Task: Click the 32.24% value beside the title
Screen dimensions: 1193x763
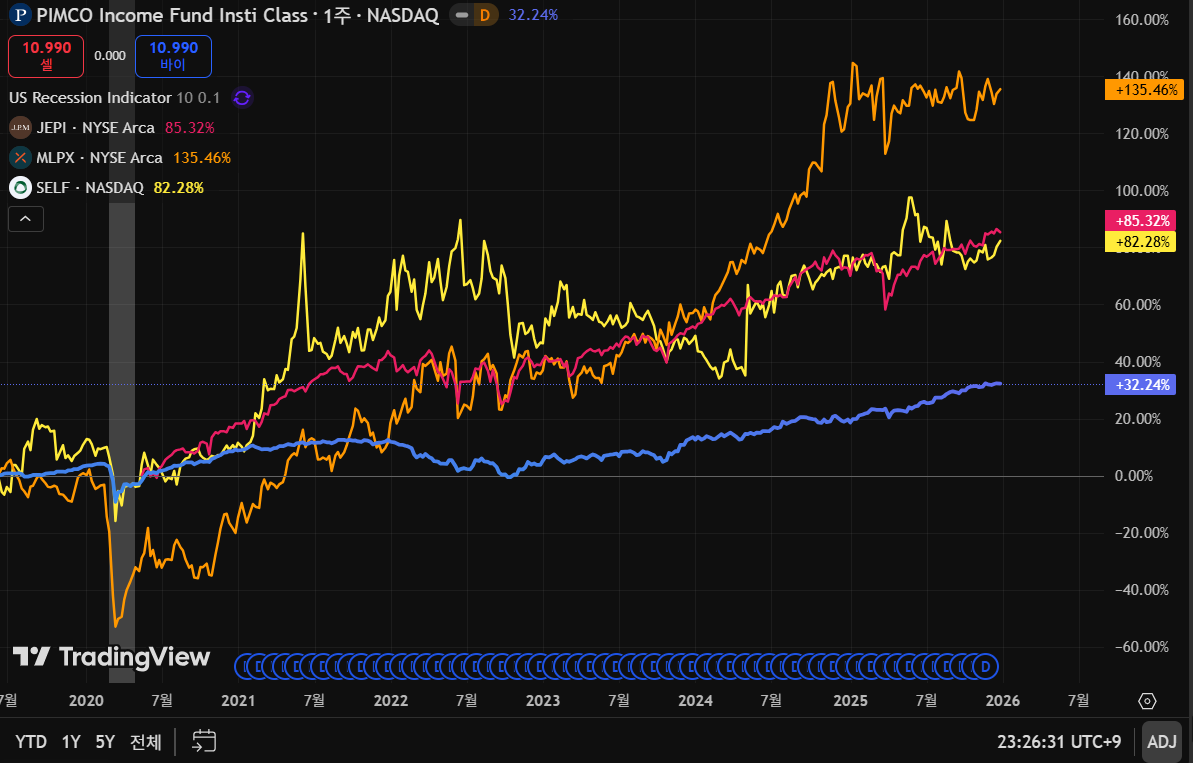Action: coord(533,15)
